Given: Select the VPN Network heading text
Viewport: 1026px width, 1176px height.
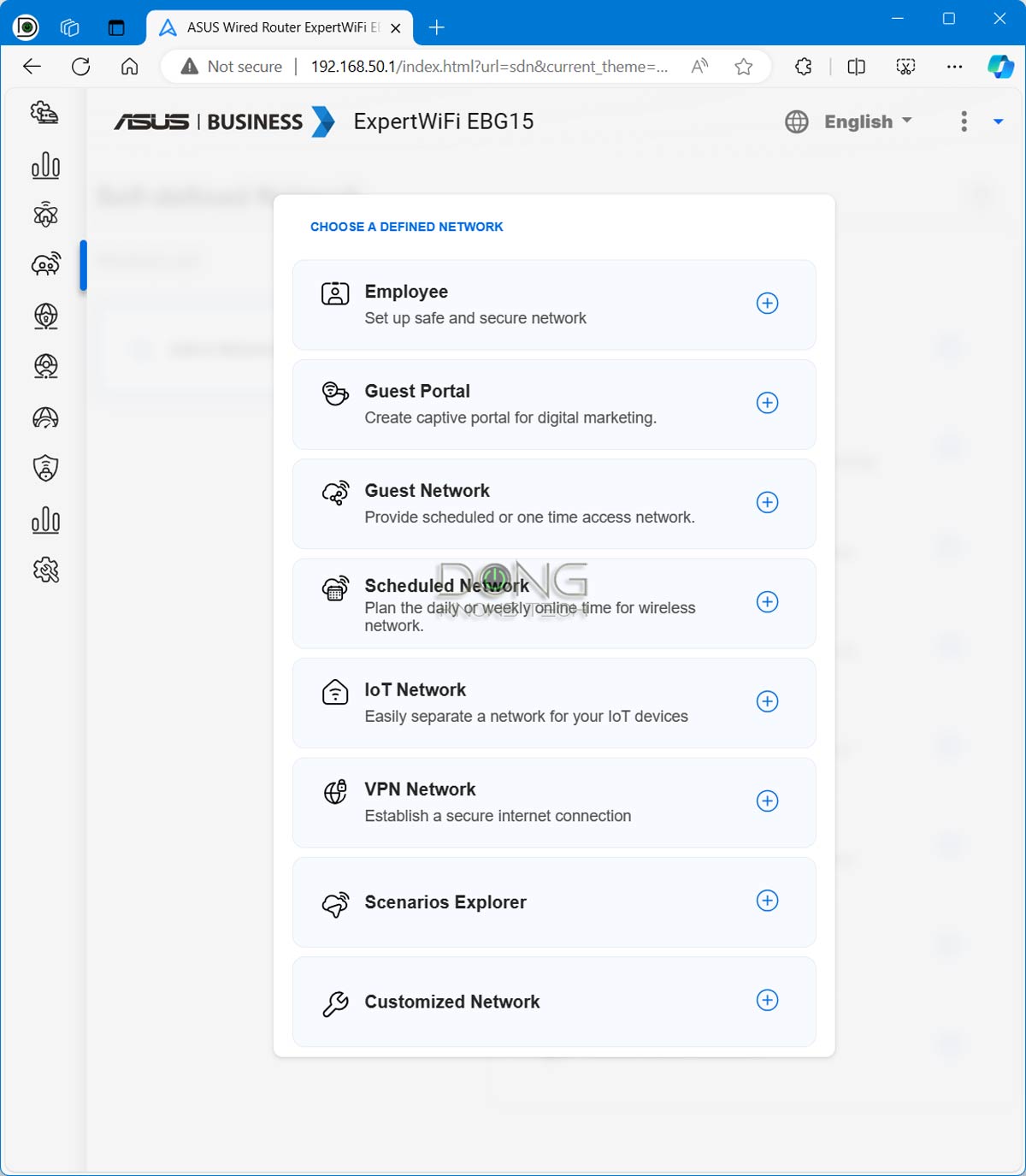Looking at the screenshot, I should 421,789.
